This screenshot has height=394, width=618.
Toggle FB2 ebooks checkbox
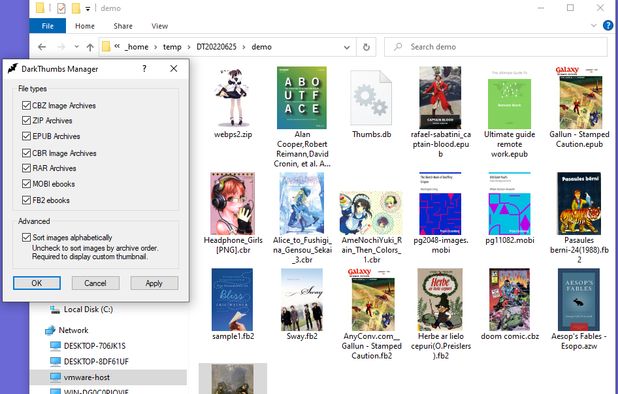pos(26,200)
